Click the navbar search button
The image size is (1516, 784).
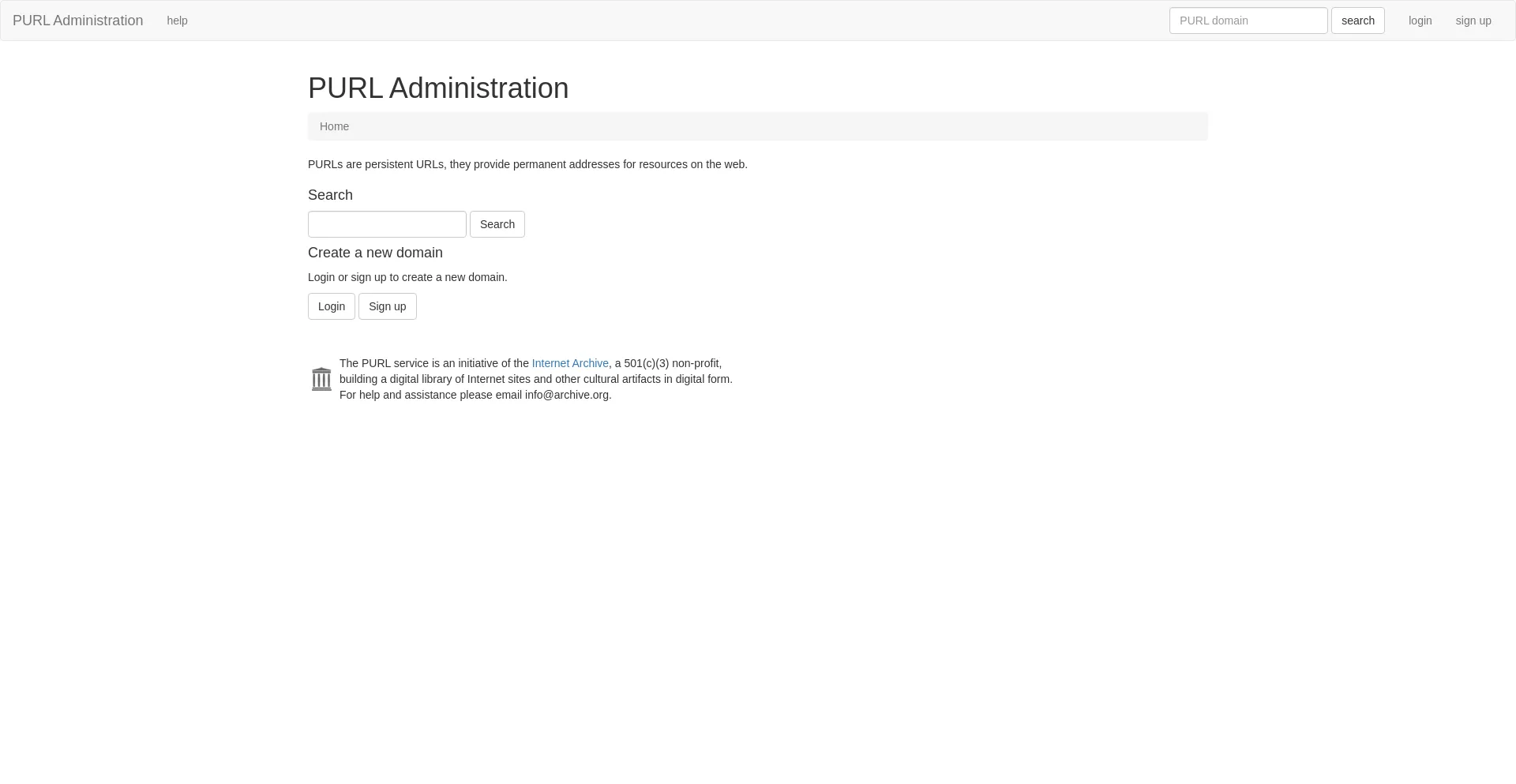(x=1357, y=21)
